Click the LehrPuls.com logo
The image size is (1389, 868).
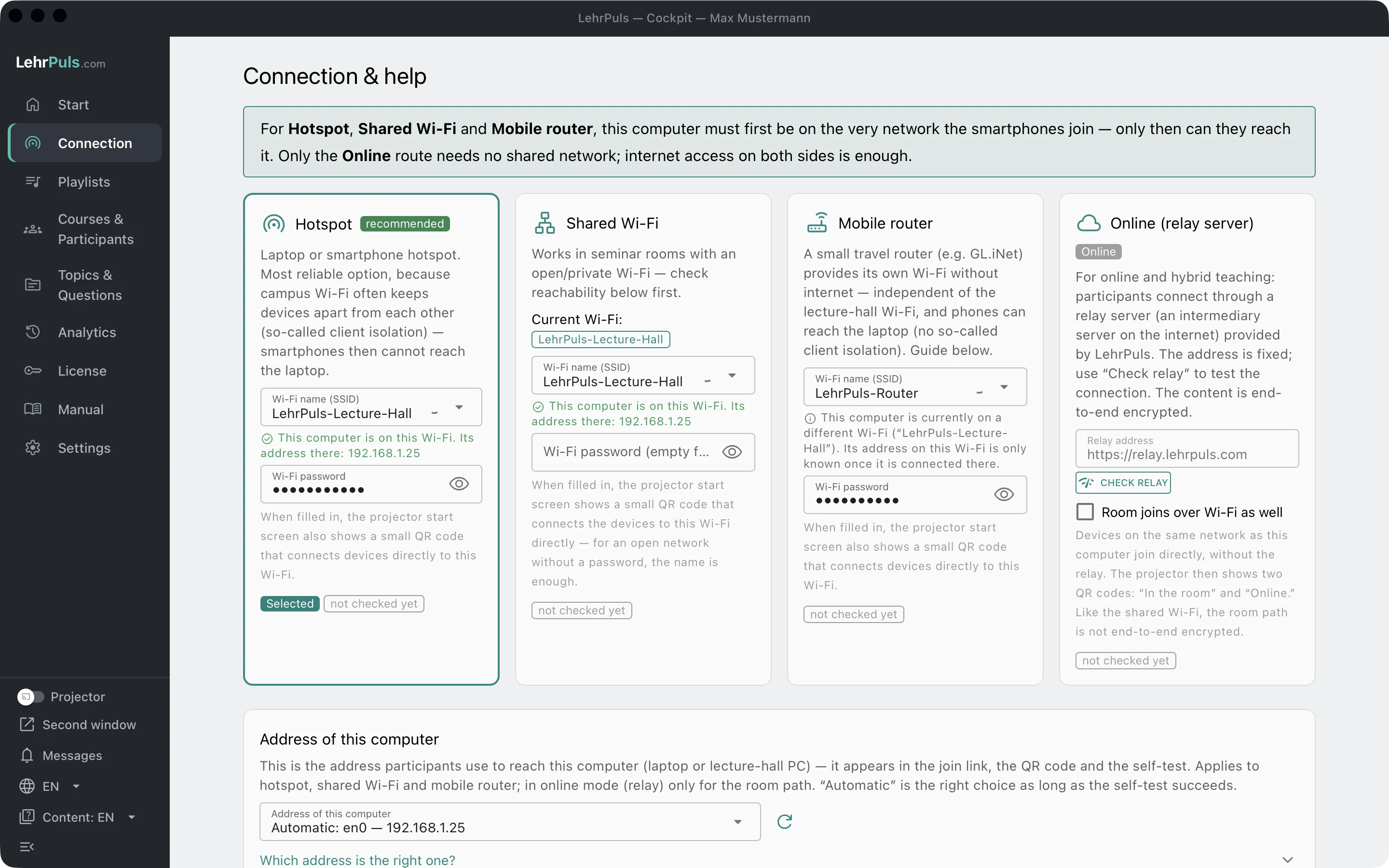(60, 63)
